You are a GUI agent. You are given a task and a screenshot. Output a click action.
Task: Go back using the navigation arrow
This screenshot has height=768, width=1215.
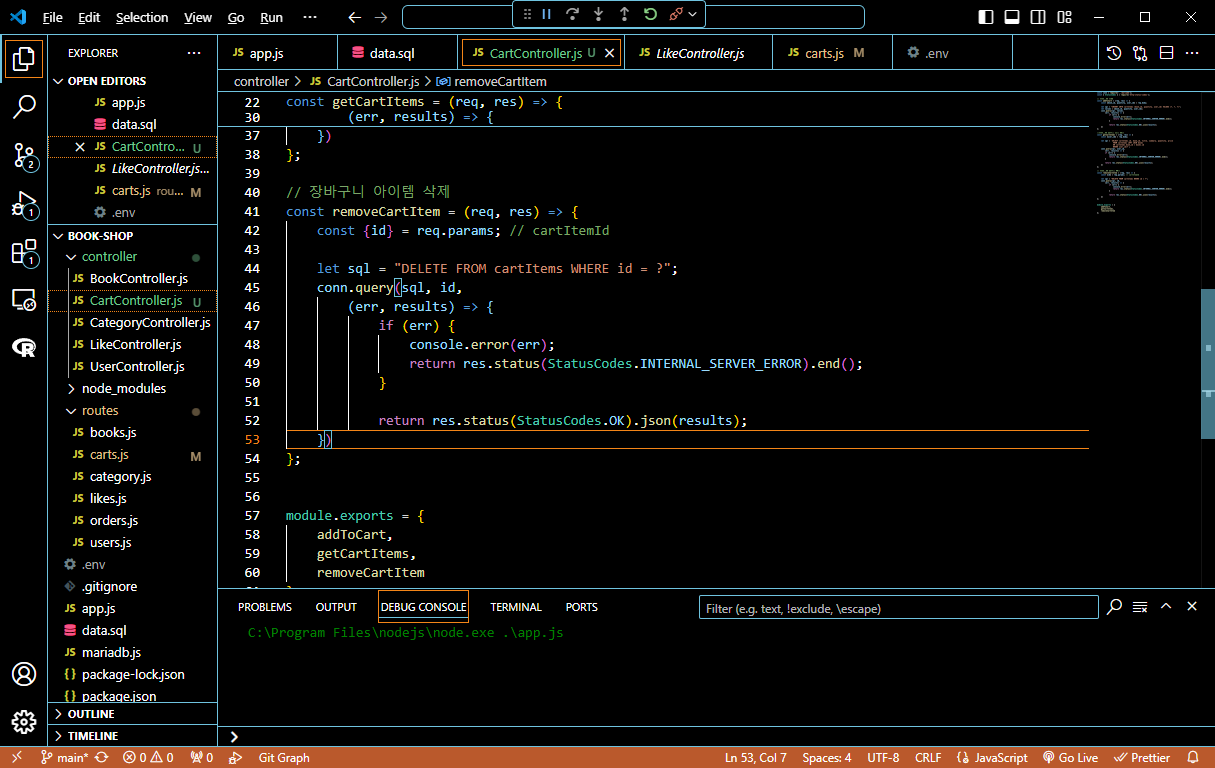pos(355,17)
